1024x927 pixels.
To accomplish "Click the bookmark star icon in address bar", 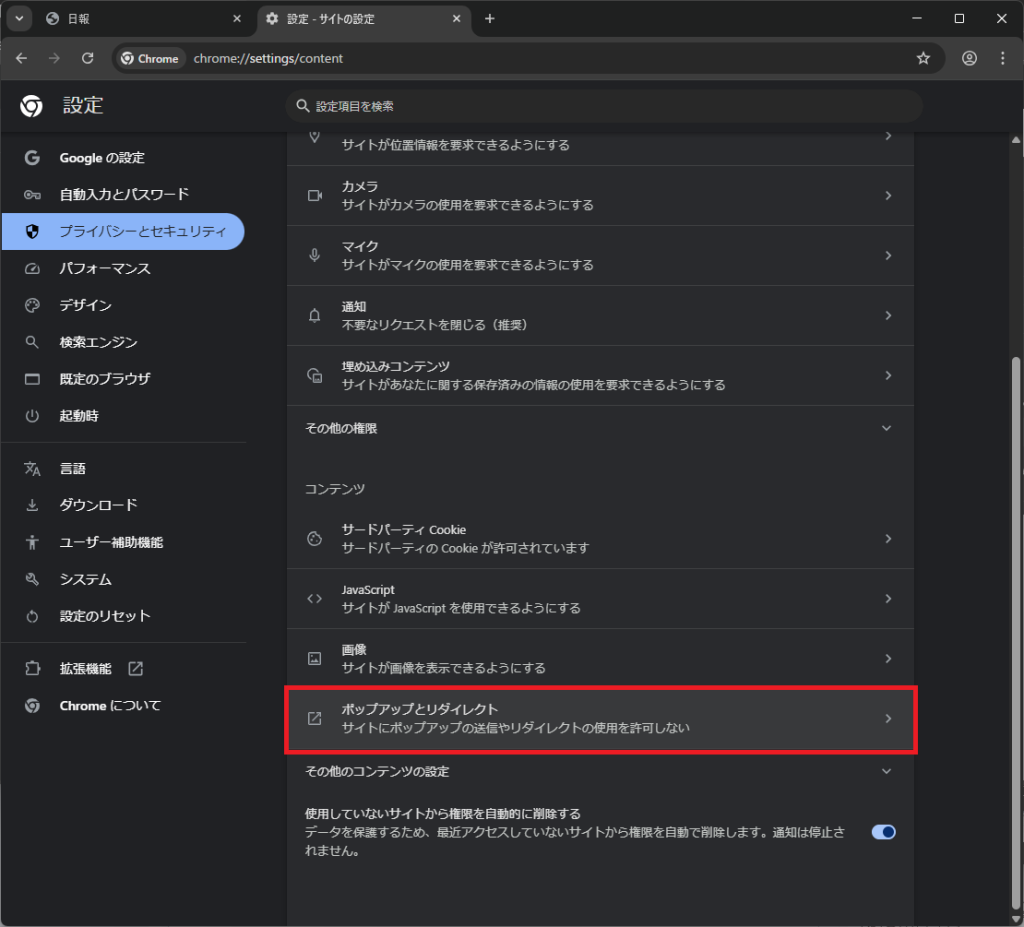I will [923, 58].
